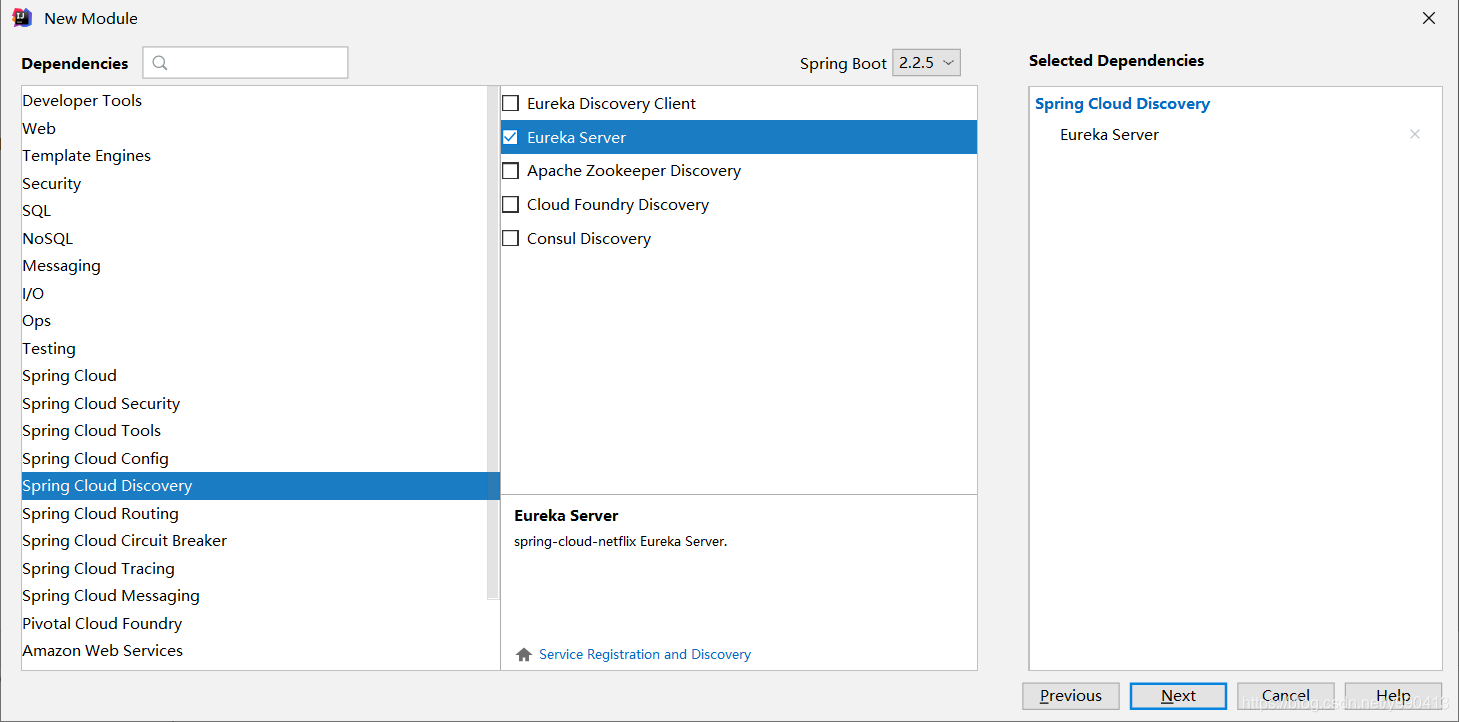The width and height of the screenshot is (1459, 722).
Task: Open the Spring Boot version dropdown
Action: click(x=926, y=62)
